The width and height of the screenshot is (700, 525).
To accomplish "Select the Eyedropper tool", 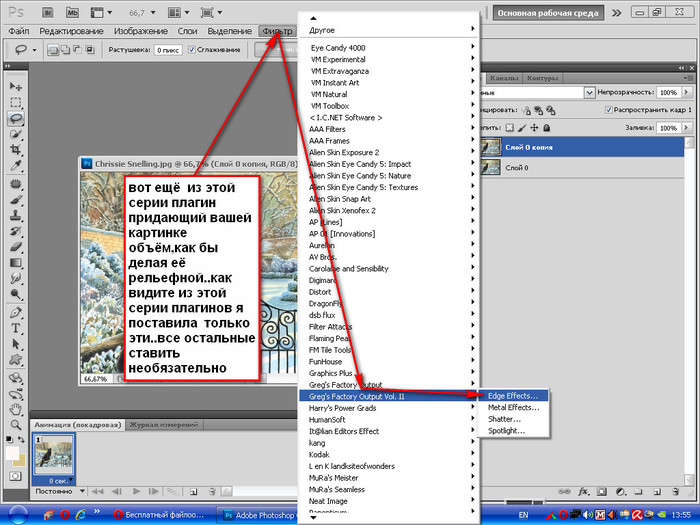I will 16,166.
